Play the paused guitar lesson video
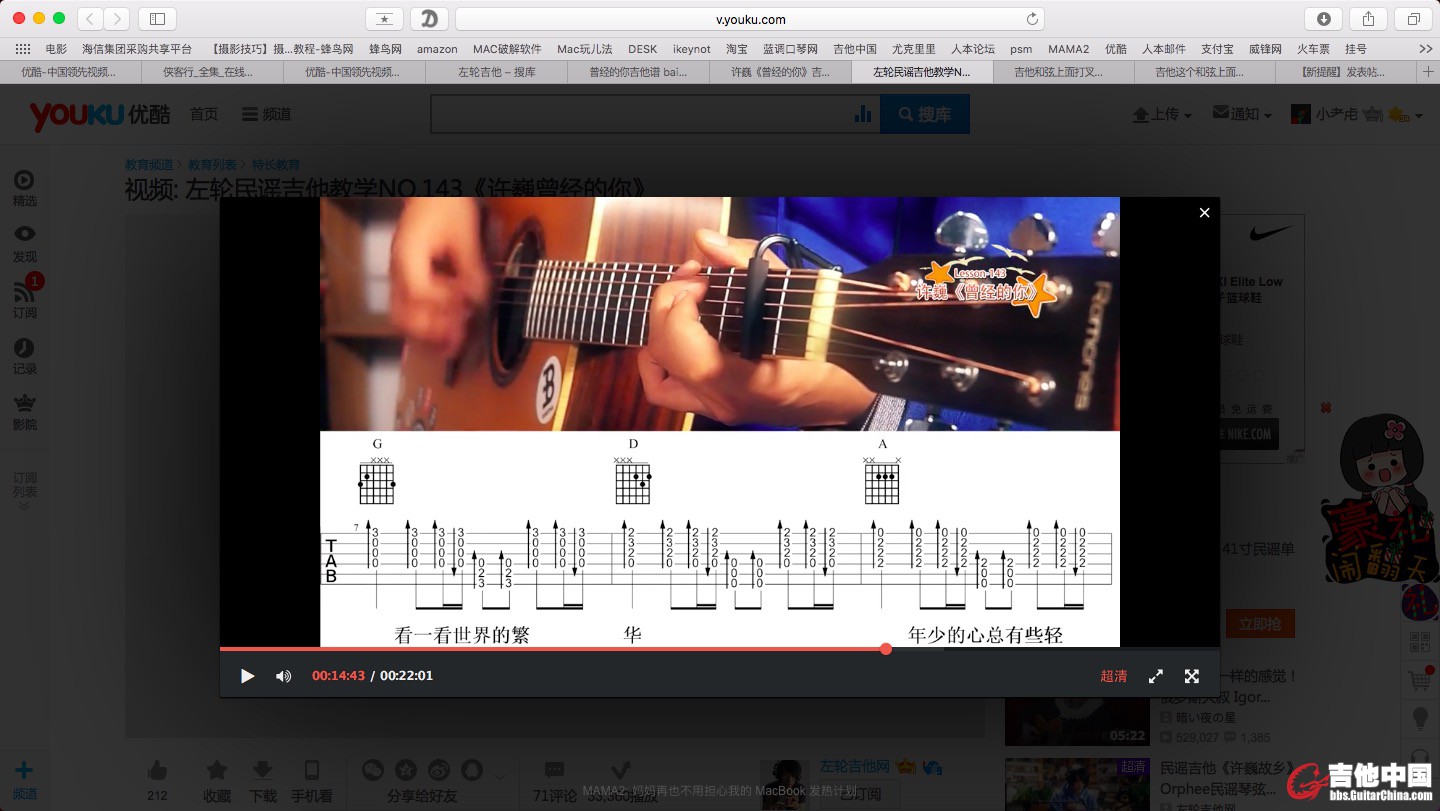Screen dimensions: 1440x811 [x=247, y=676]
